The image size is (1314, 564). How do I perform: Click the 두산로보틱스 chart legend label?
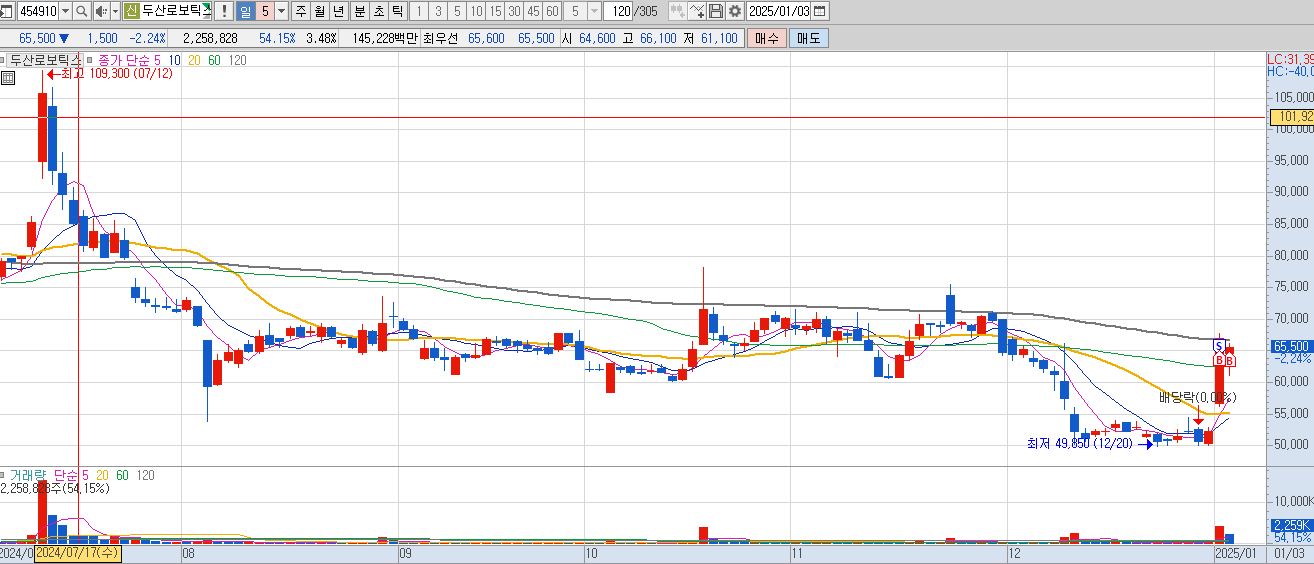[45, 60]
